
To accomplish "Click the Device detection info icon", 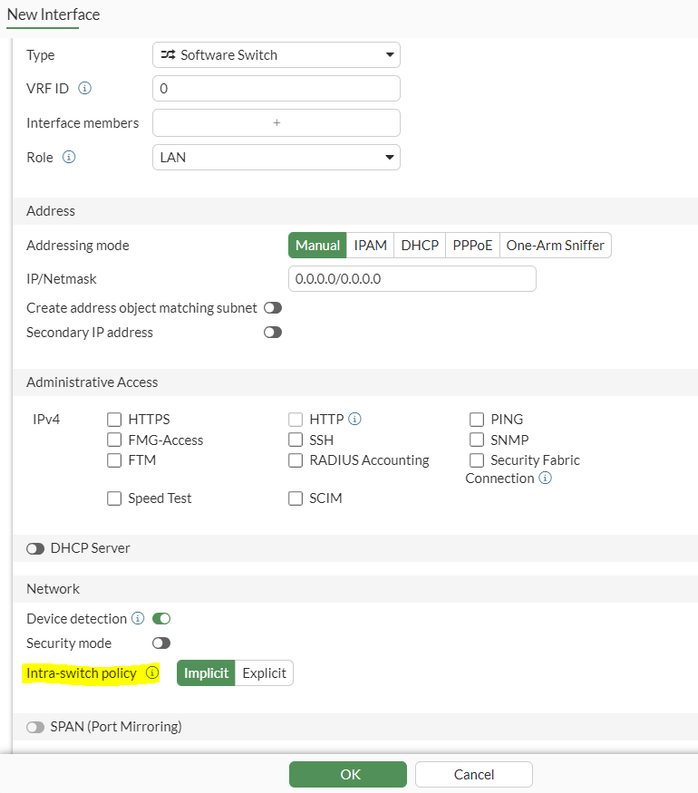I will (x=138, y=619).
